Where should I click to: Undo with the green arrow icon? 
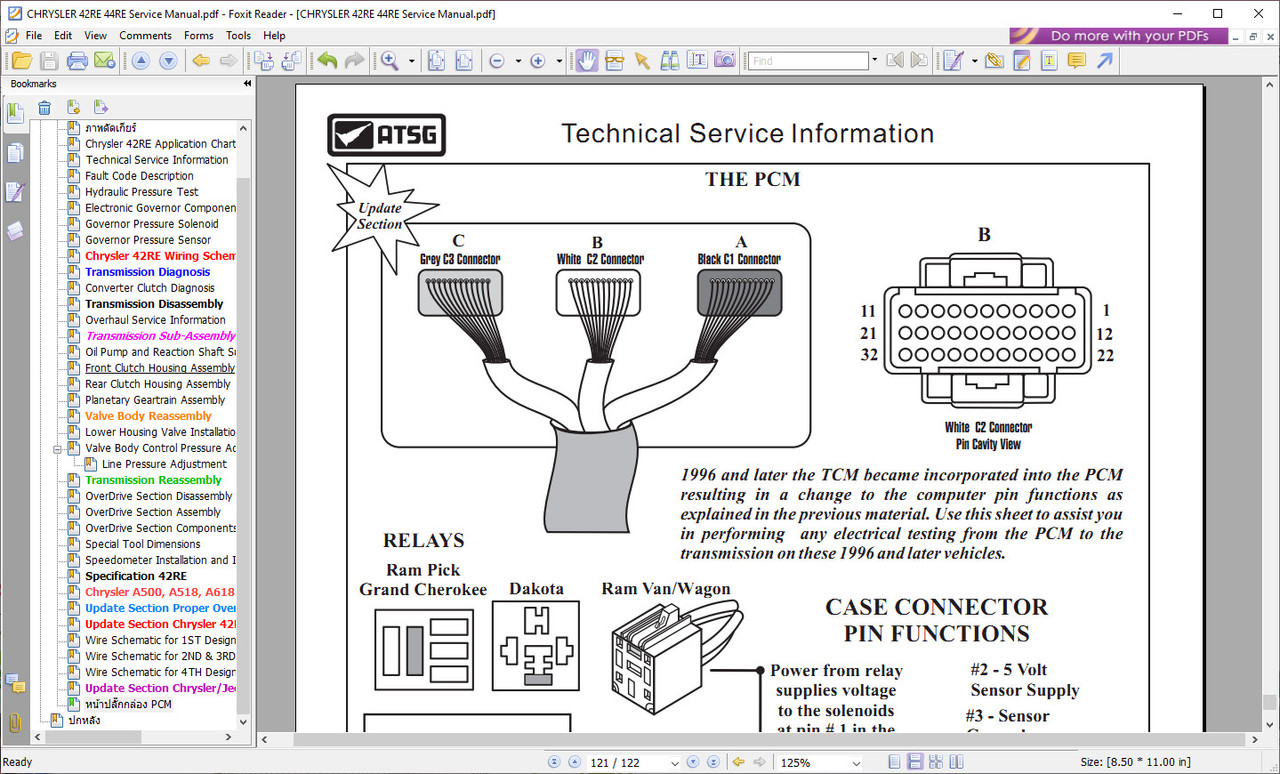click(x=327, y=61)
